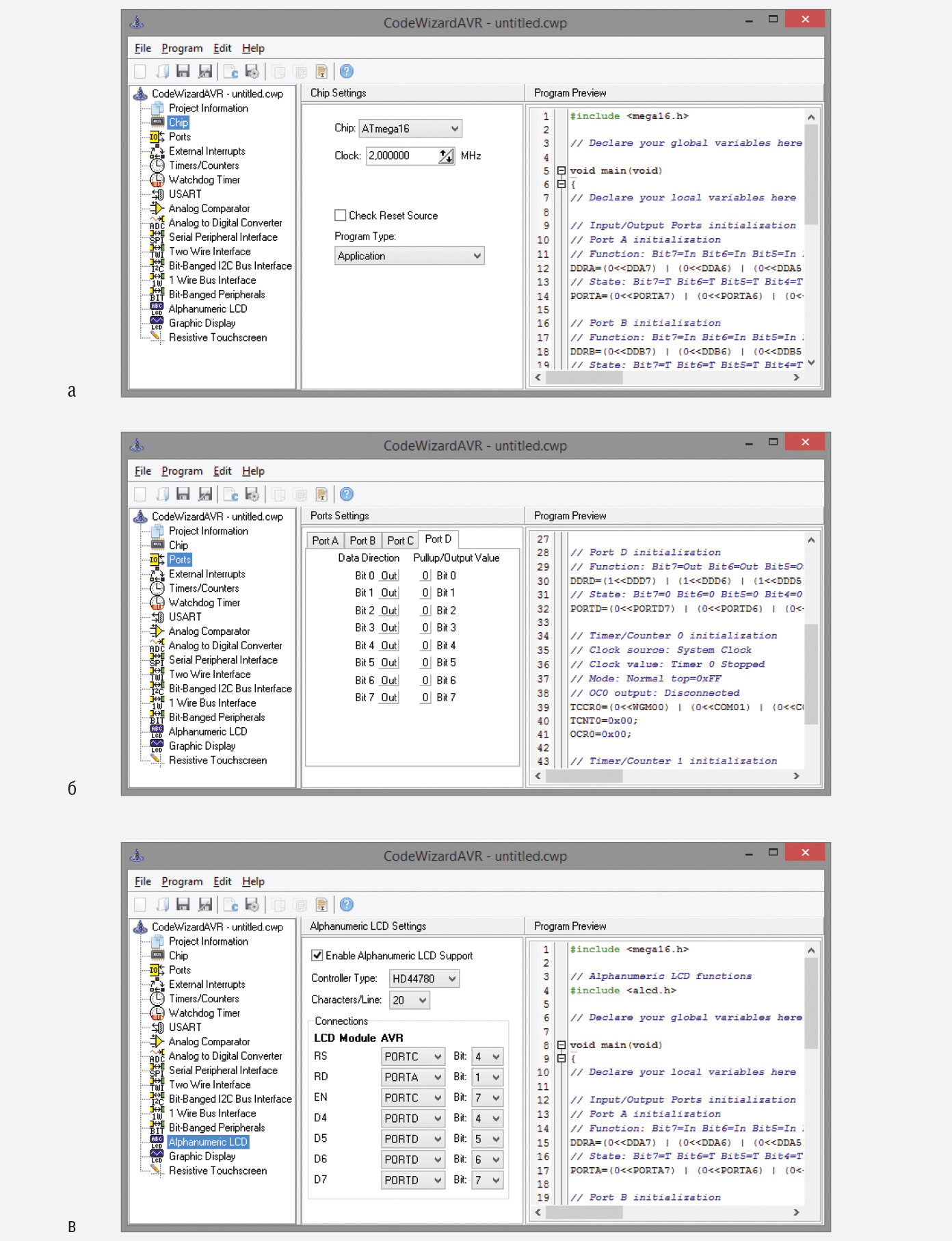The width and height of the screenshot is (952, 1241).
Task: Select External Interrupts in middle window tree
Action: click(x=207, y=574)
